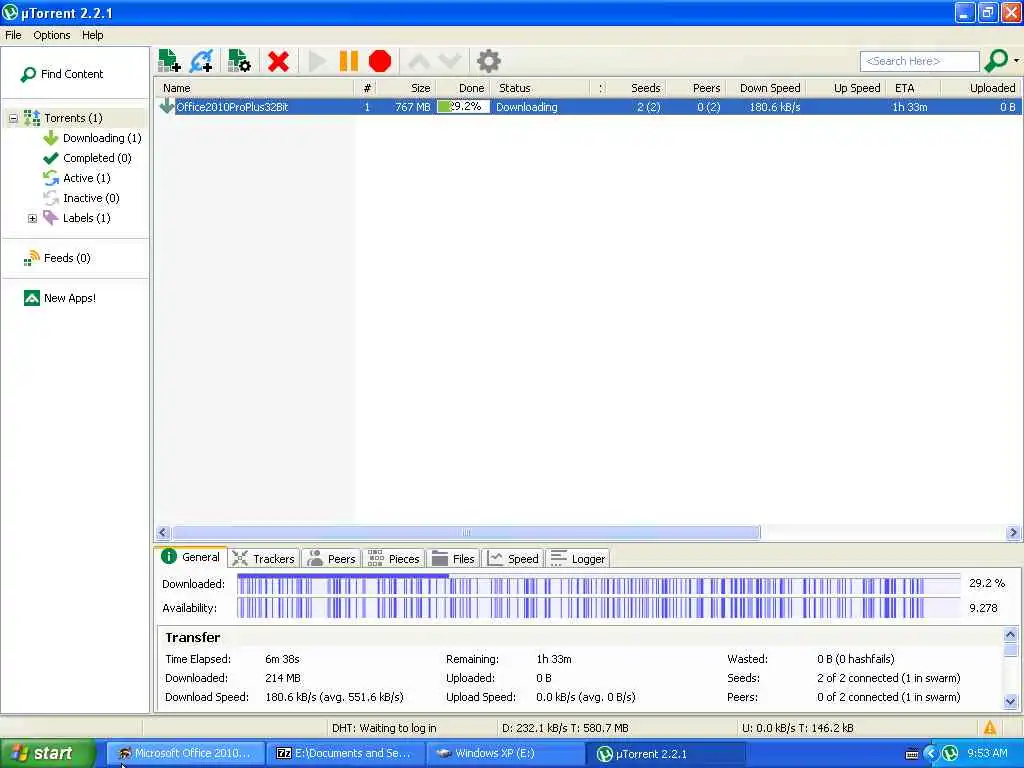Click the green search magnifier icon
Image resolution: width=1024 pixels, height=768 pixels.
click(x=997, y=61)
